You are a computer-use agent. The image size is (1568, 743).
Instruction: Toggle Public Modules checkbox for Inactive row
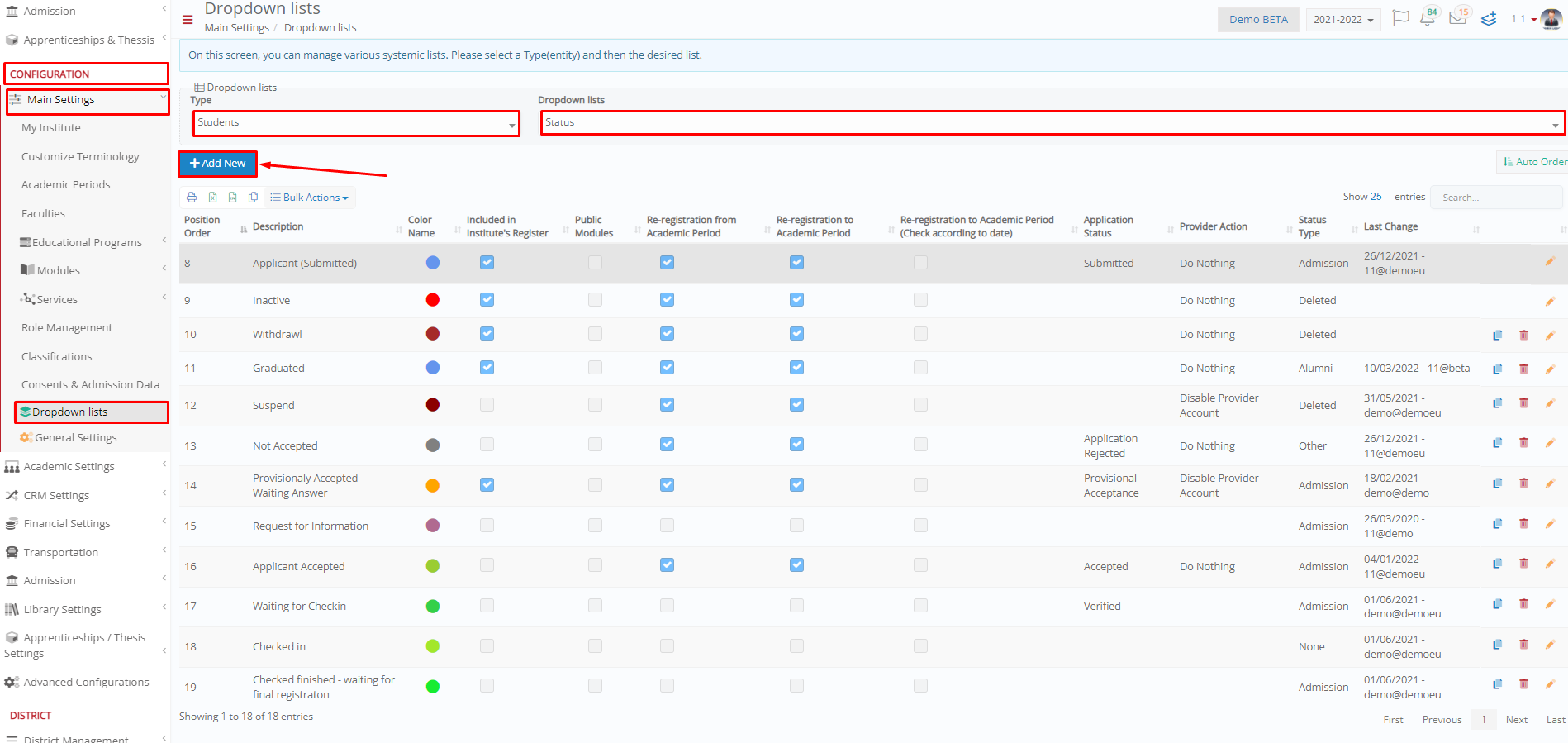[595, 299]
